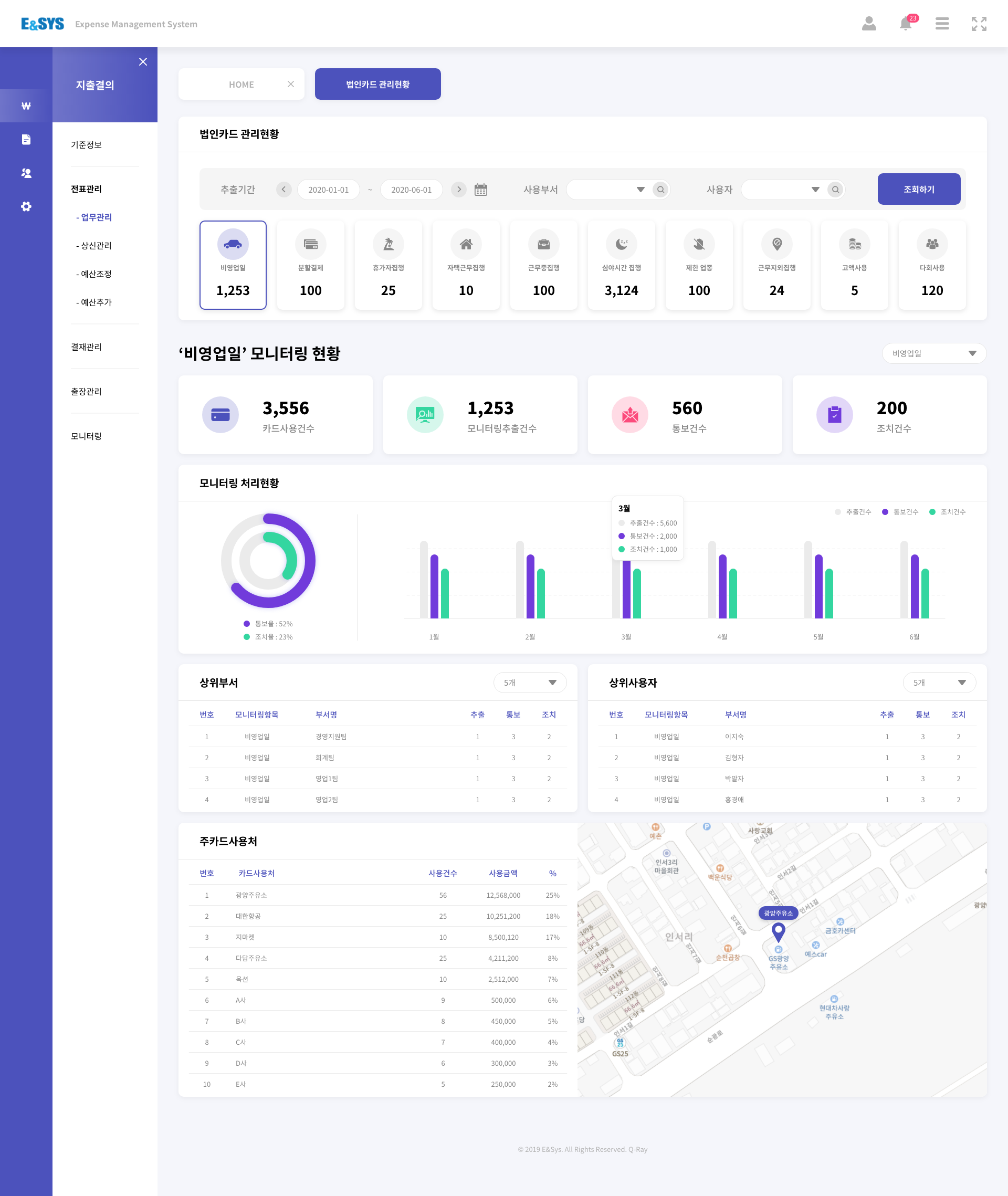
Task: Select the 비영업일 car category card
Action: 233,265
